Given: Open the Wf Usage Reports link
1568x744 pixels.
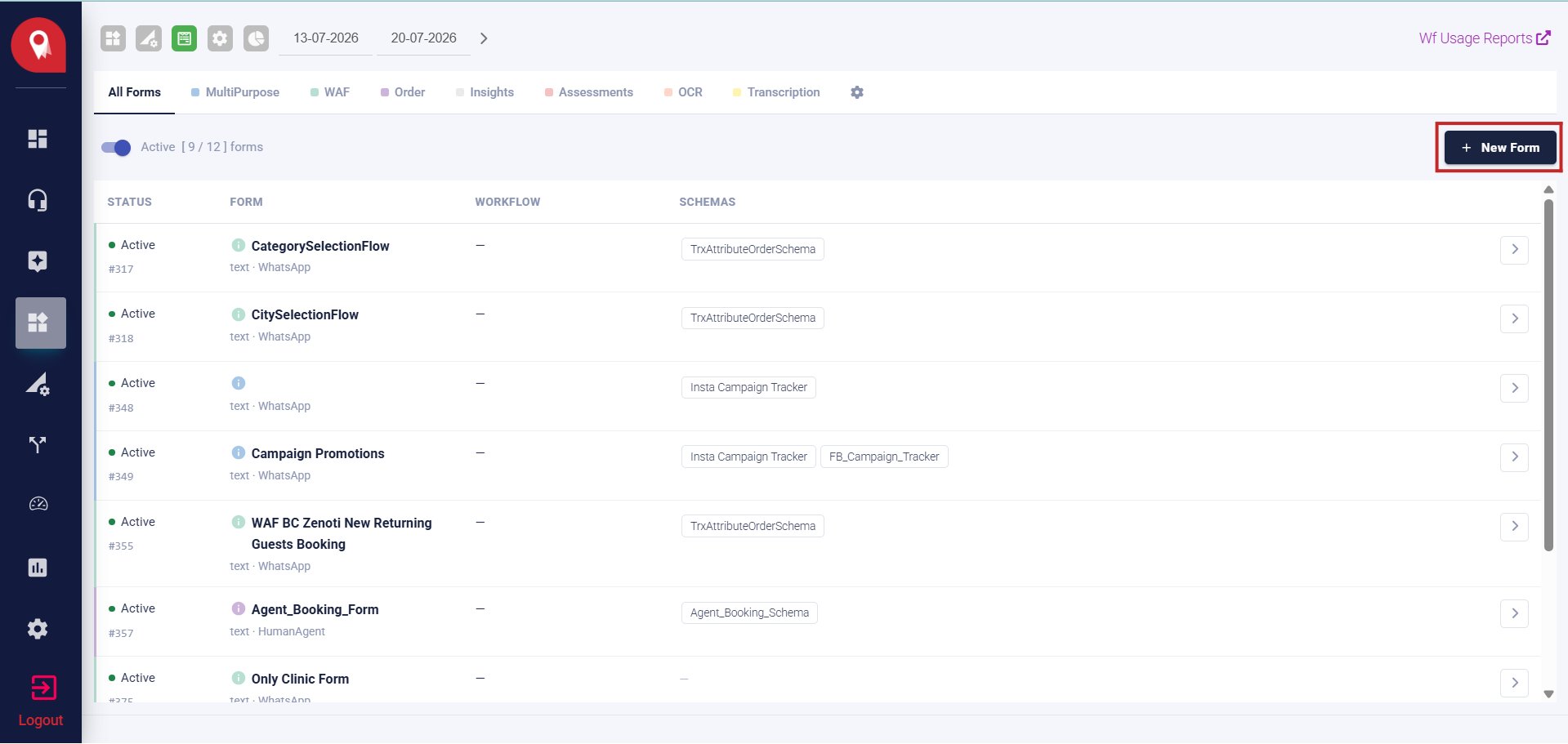Looking at the screenshot, I should pos(1485,38).
